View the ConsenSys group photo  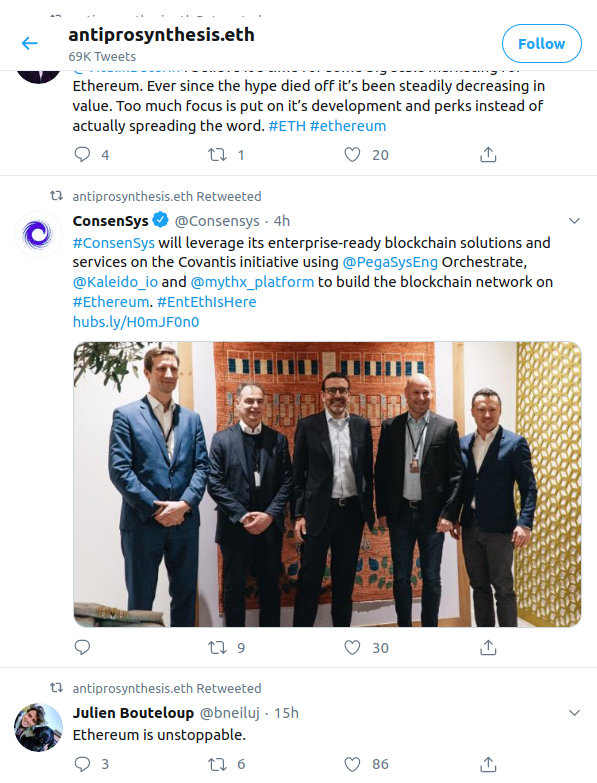tap(327, 484)
